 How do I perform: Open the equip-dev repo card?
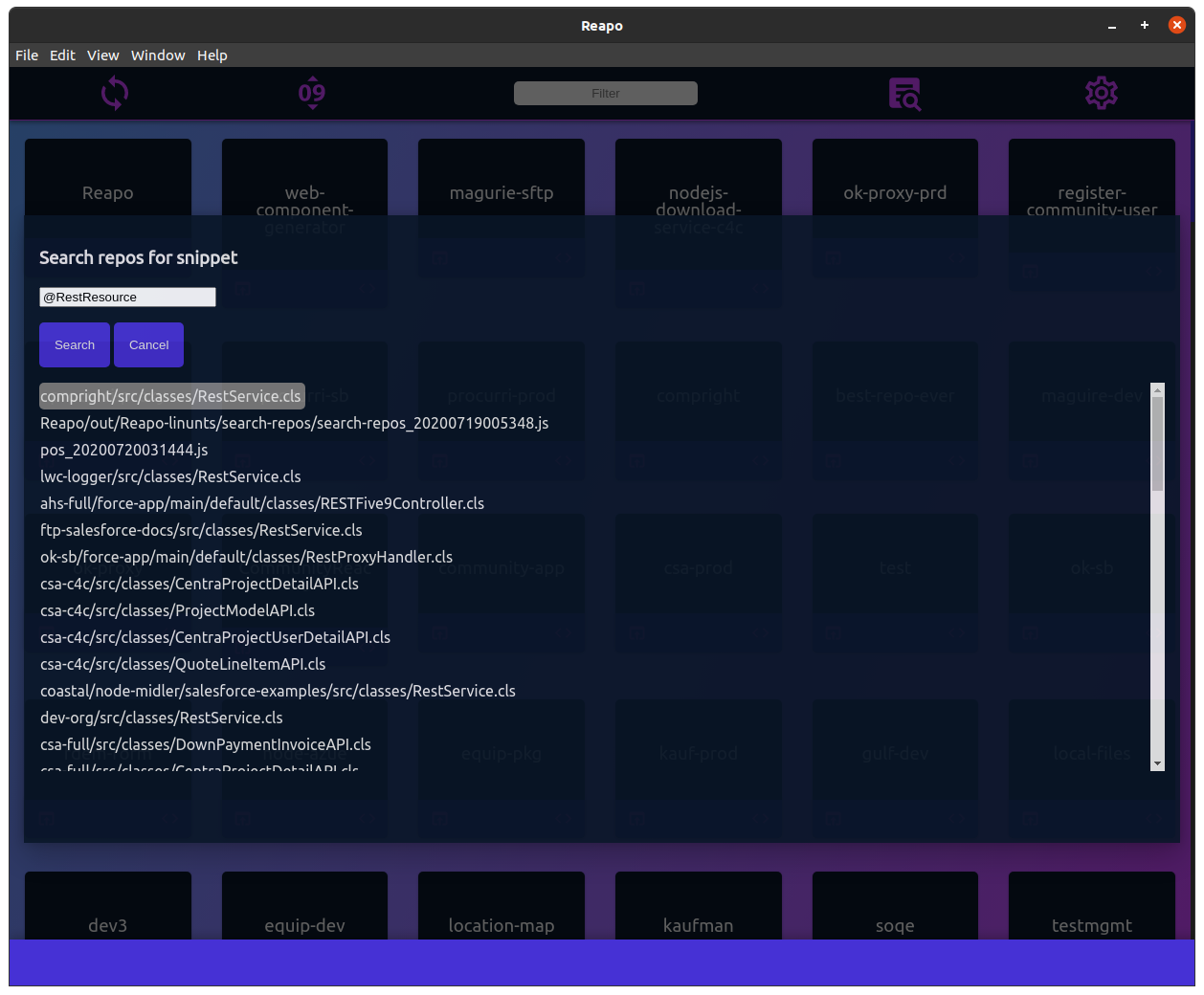tap(304, 906)
